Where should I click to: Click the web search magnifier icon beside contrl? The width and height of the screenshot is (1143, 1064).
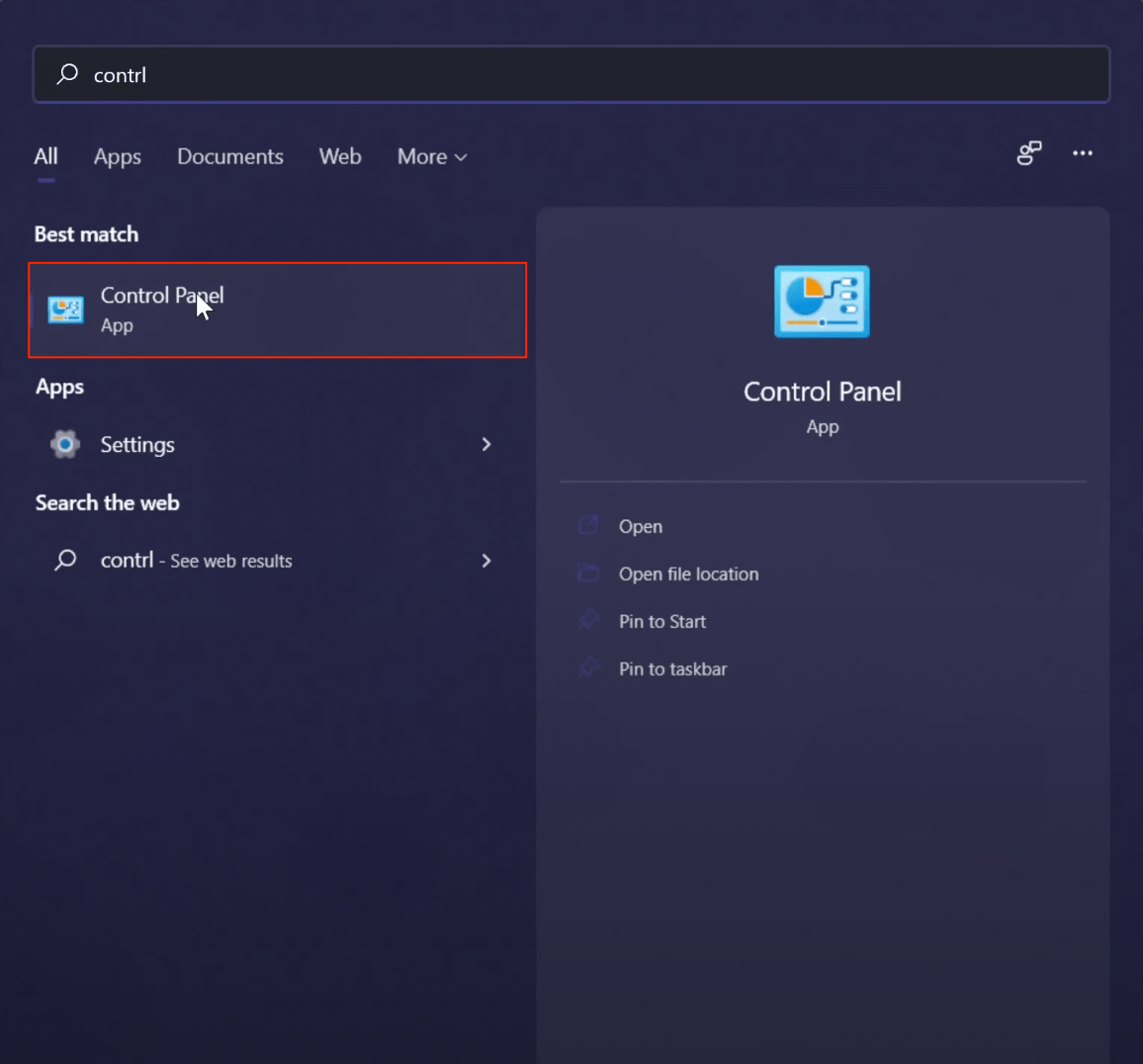coord(65,560)
